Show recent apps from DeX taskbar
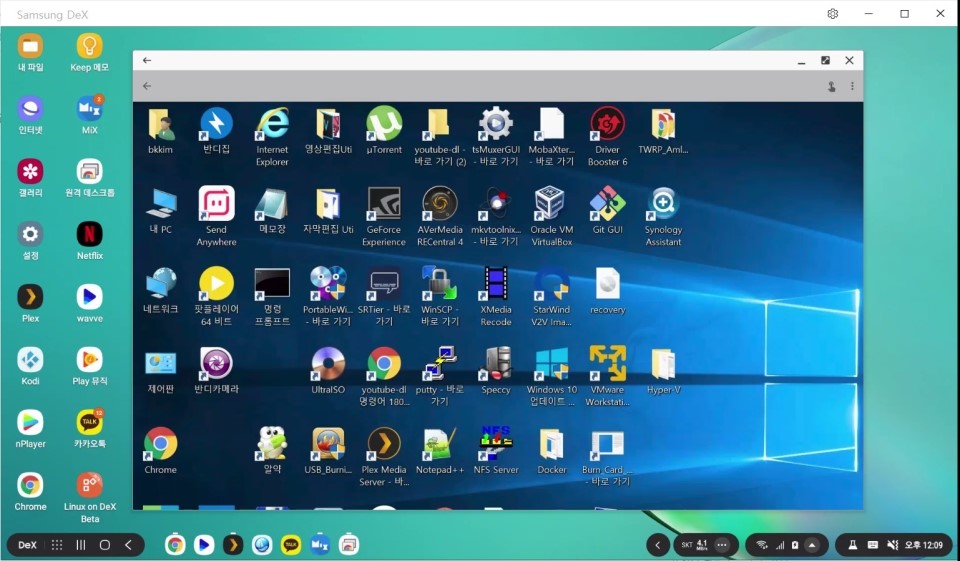 81,544
